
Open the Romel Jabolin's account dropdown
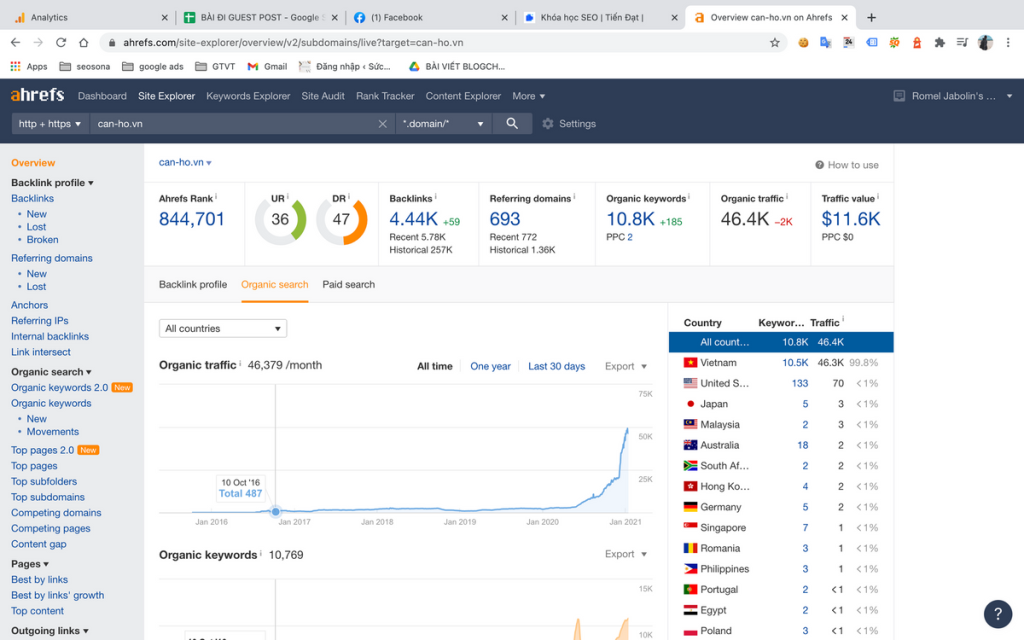tap(953, 96)
